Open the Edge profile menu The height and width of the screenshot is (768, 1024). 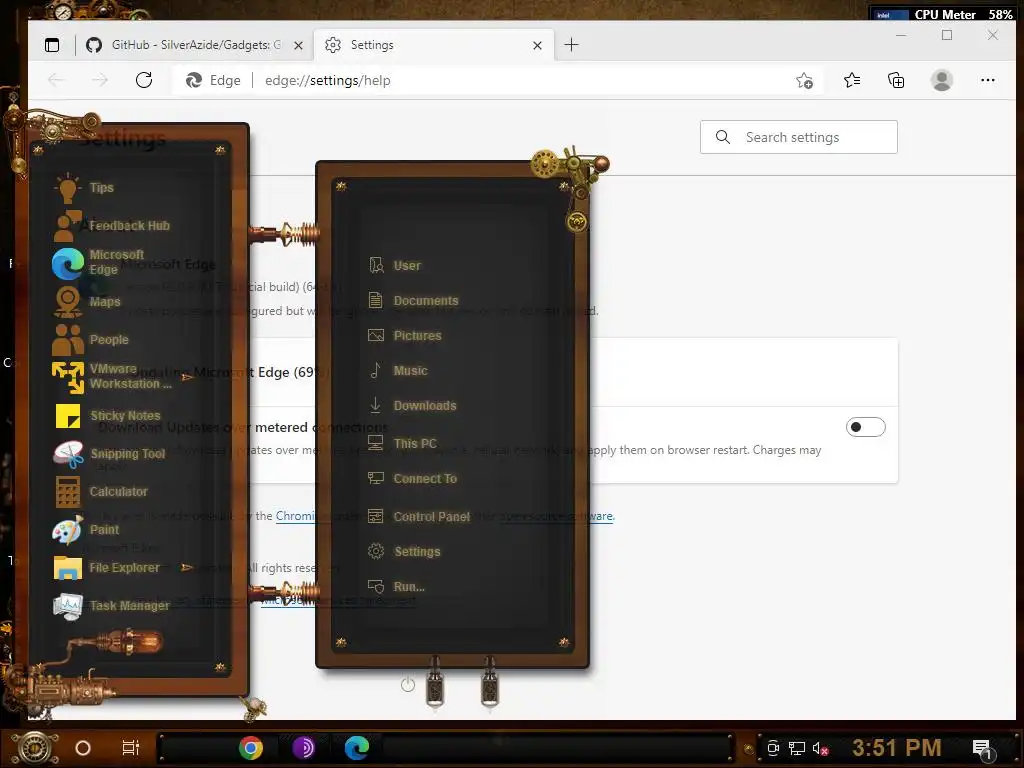(x=942, y=80)
